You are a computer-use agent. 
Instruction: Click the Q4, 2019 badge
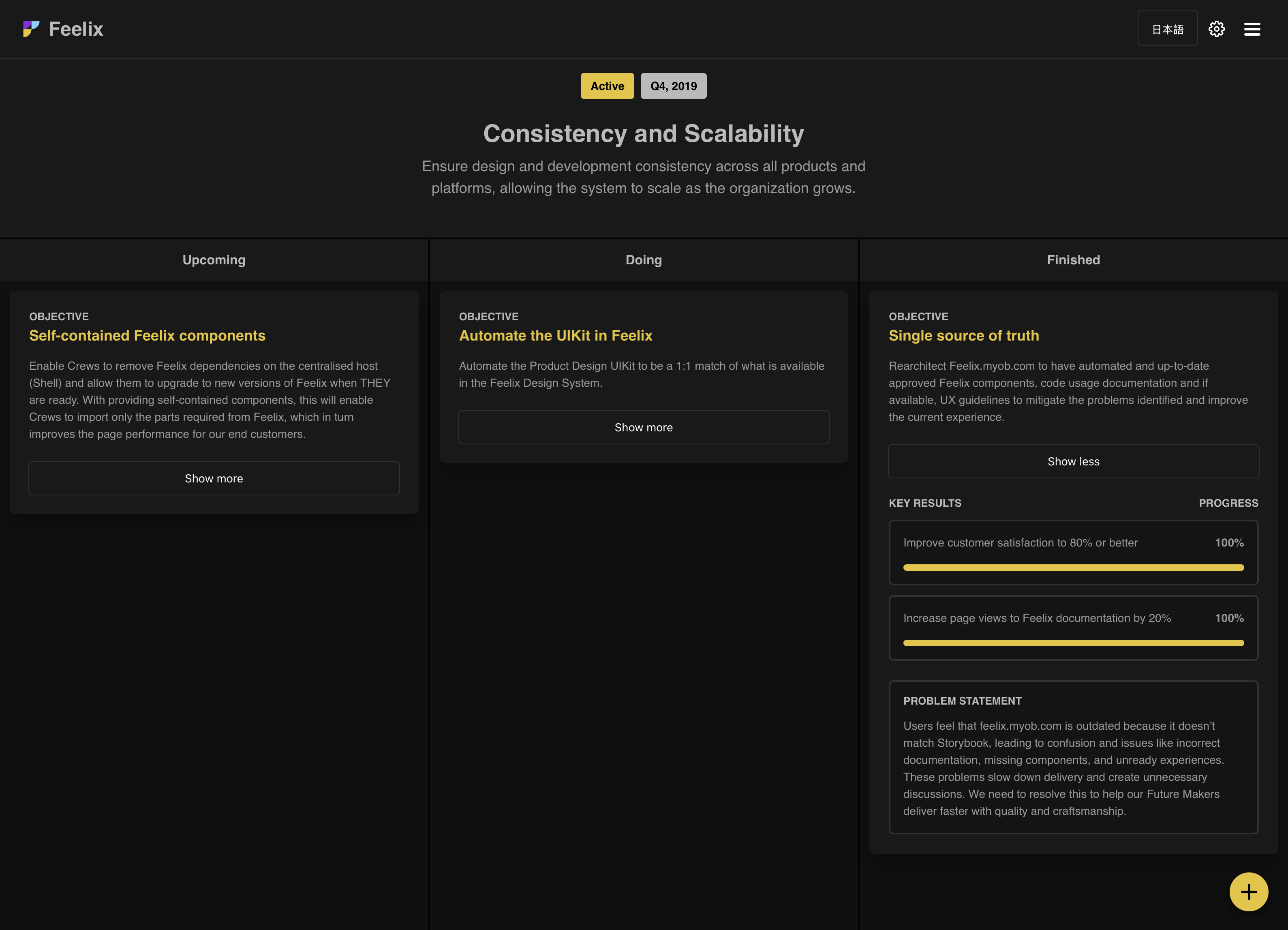coord(674,86)
